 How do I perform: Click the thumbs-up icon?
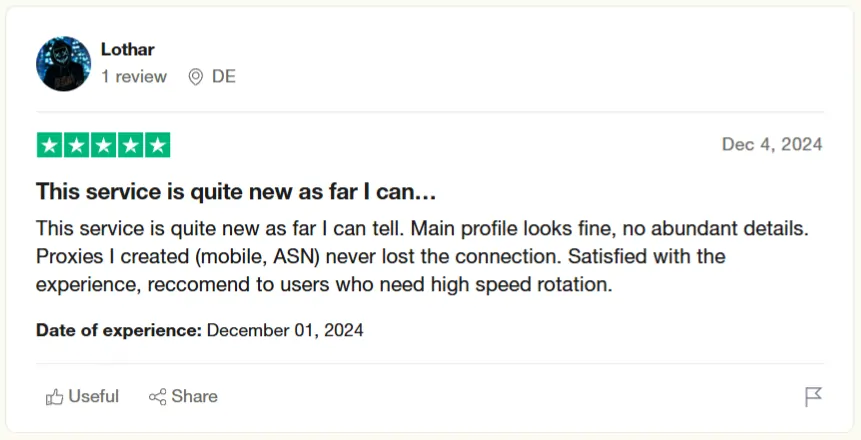[55, 397]
